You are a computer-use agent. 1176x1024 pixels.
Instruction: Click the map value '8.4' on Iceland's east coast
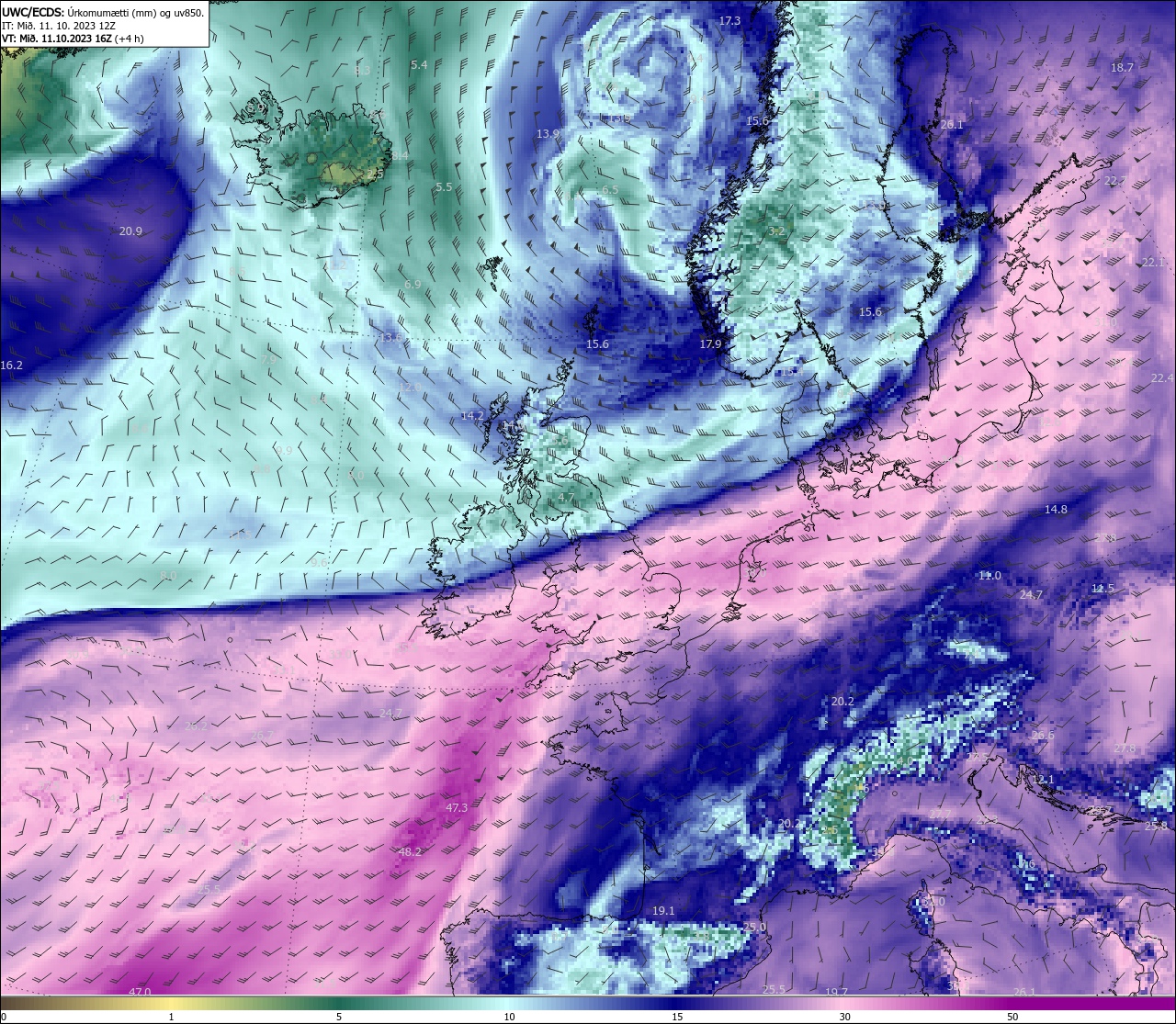click(401, 156)
